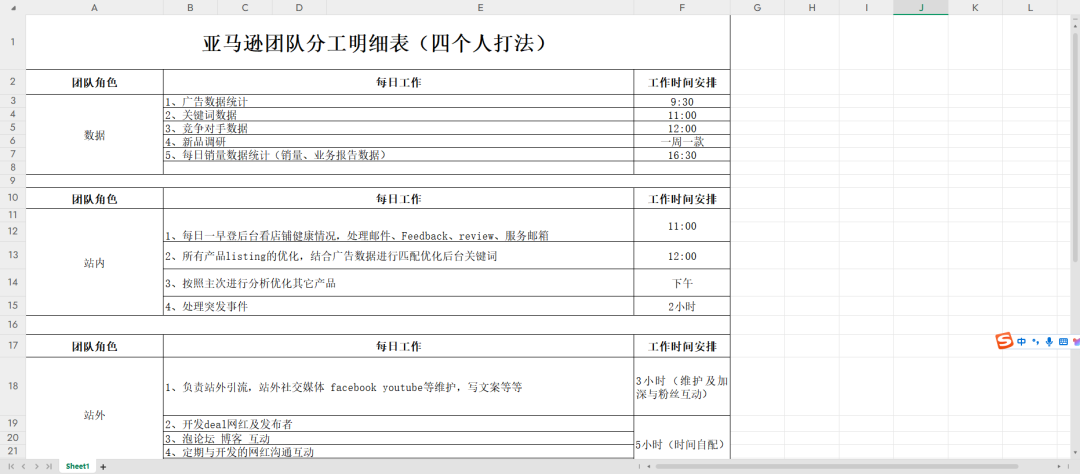
Task: Click the 3小时（维护及加深与粉丝互动）cell
Action: (682, 387)
